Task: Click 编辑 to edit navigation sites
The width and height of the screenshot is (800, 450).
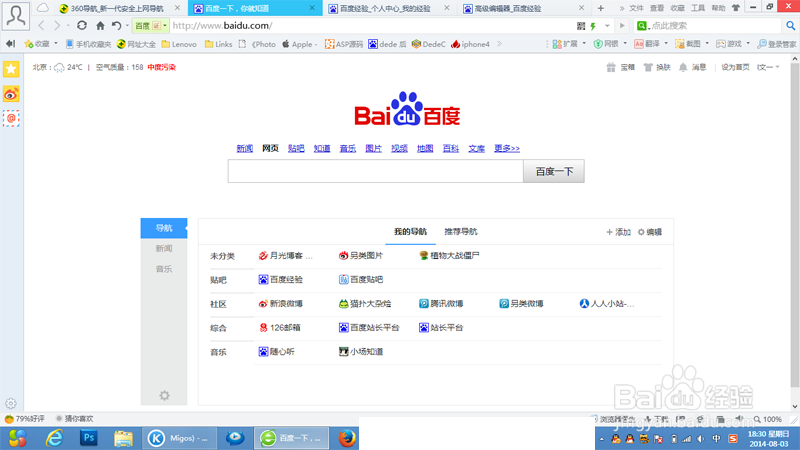Action: (x=650, y=232)
